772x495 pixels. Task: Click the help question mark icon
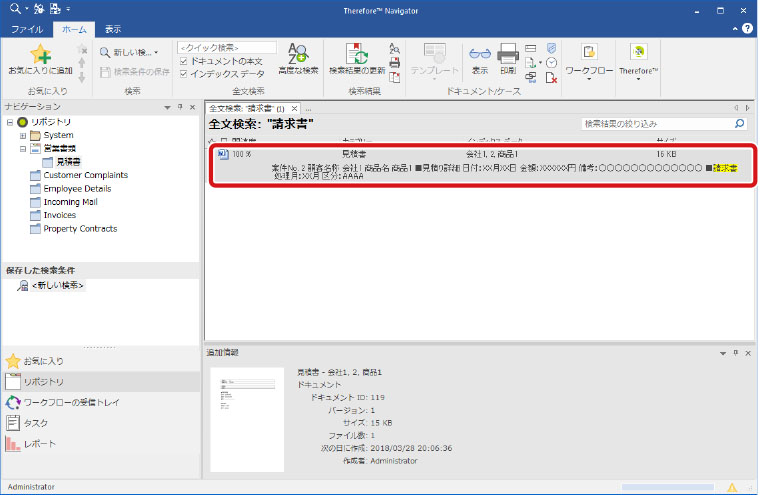coord(747,29)
